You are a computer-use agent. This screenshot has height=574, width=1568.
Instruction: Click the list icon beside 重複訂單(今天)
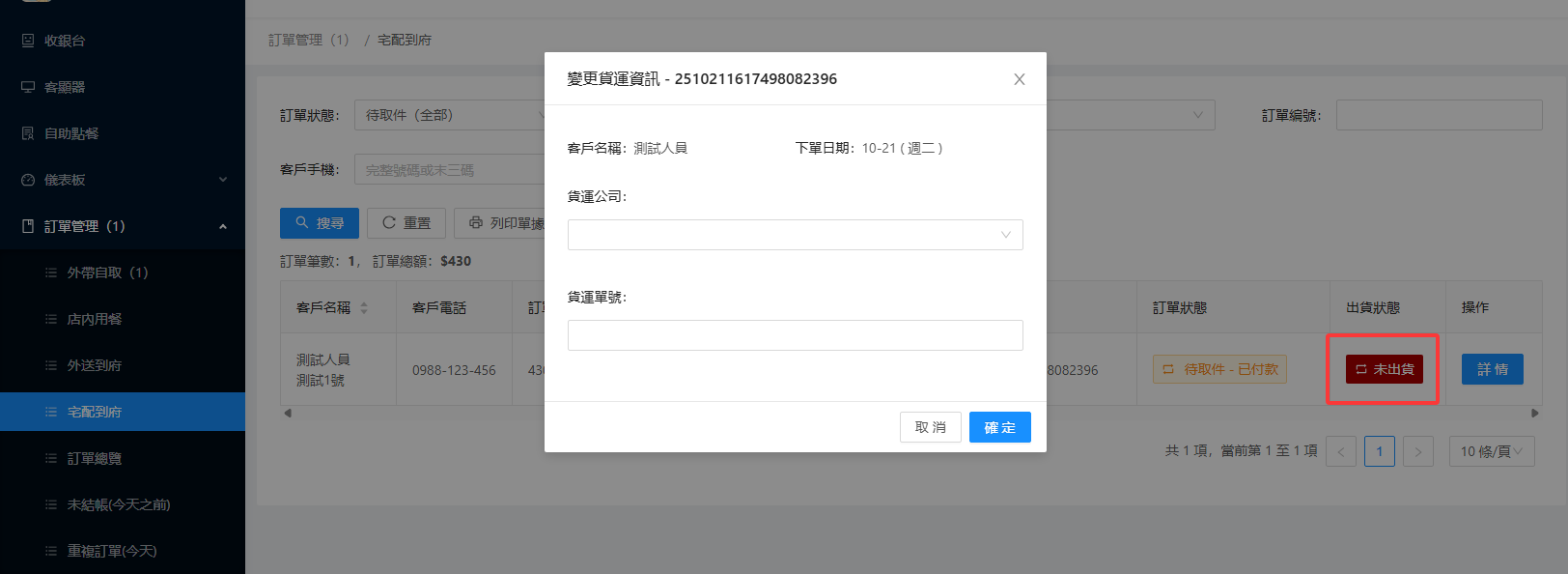(51, 551)
